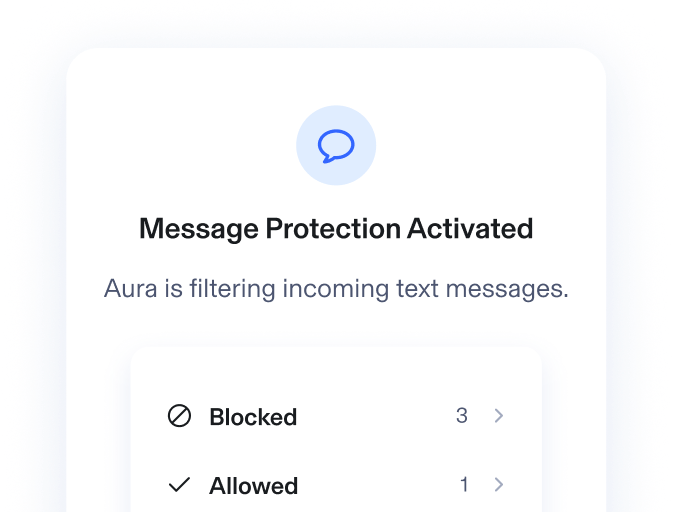Image resolution: width=673 pixels, height=512 pixels.
Task: Click empty space between Blocked label and count
Action: 376,416
